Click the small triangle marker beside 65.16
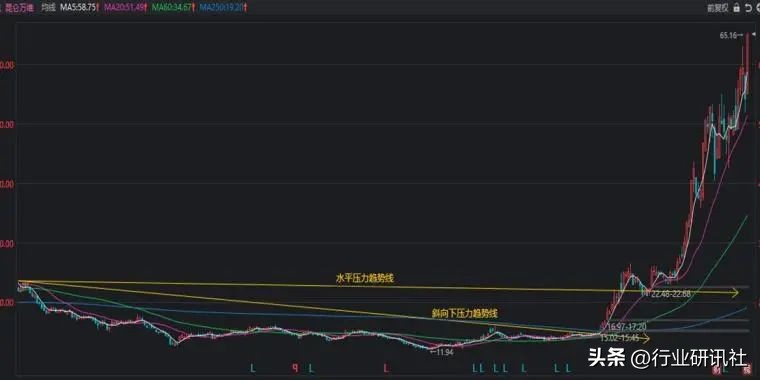Image resolution: width=760 pixels, height=380 pixels. [753, 34]
